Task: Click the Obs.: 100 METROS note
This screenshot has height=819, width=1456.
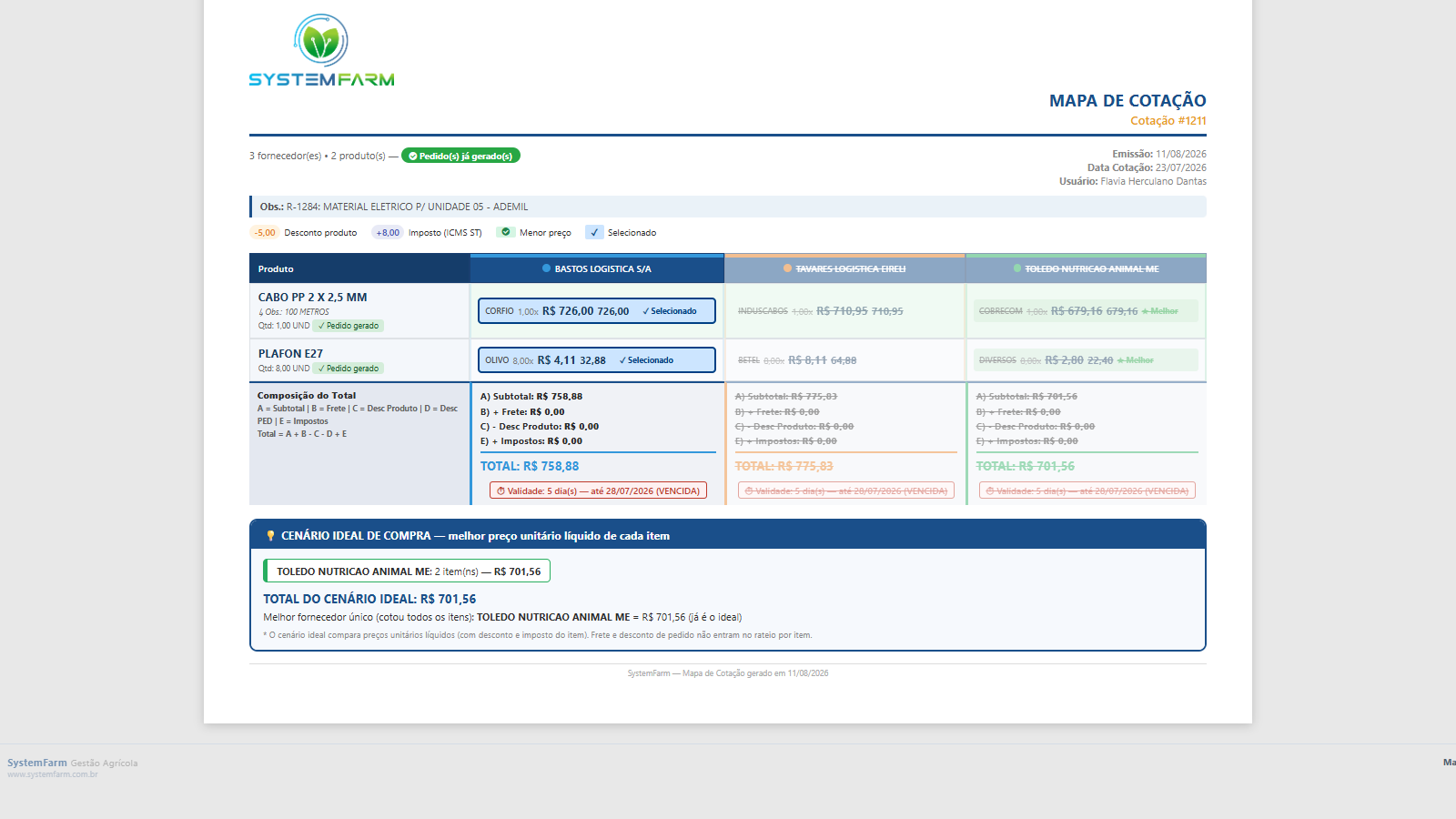Action: pyautogui.click(x=294, y=312)
